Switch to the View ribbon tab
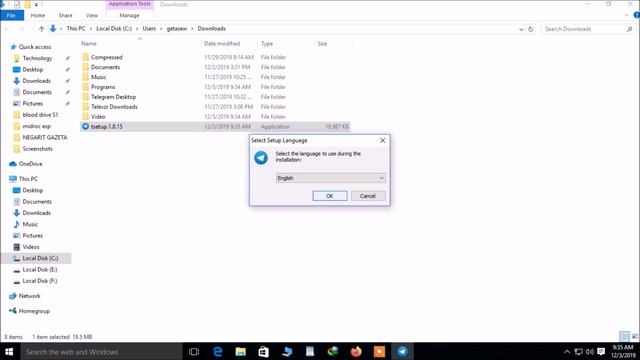Viewport: 640px width, 360px height. (92, 16)
